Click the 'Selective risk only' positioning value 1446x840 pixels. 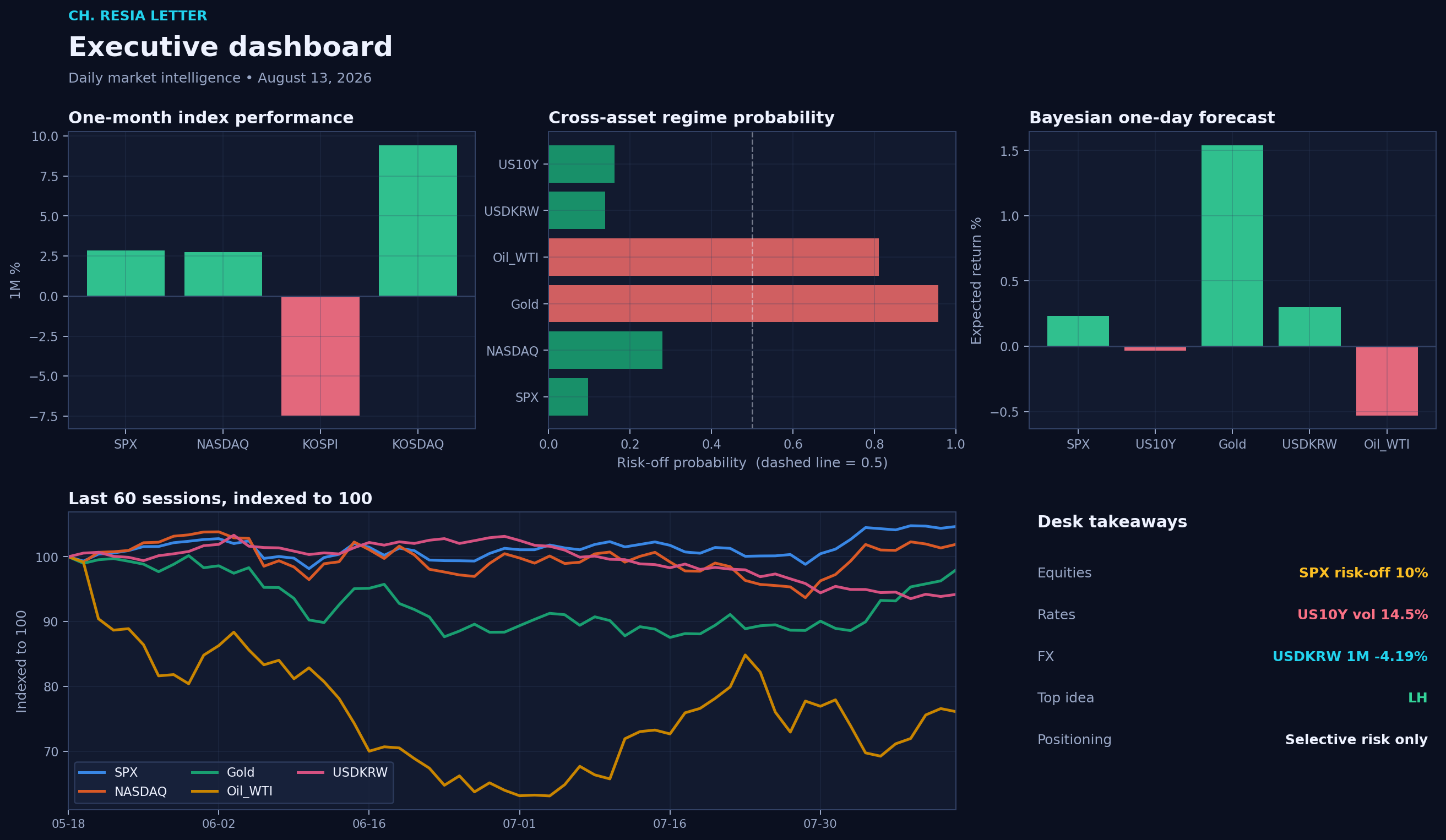click(1356, 740)
